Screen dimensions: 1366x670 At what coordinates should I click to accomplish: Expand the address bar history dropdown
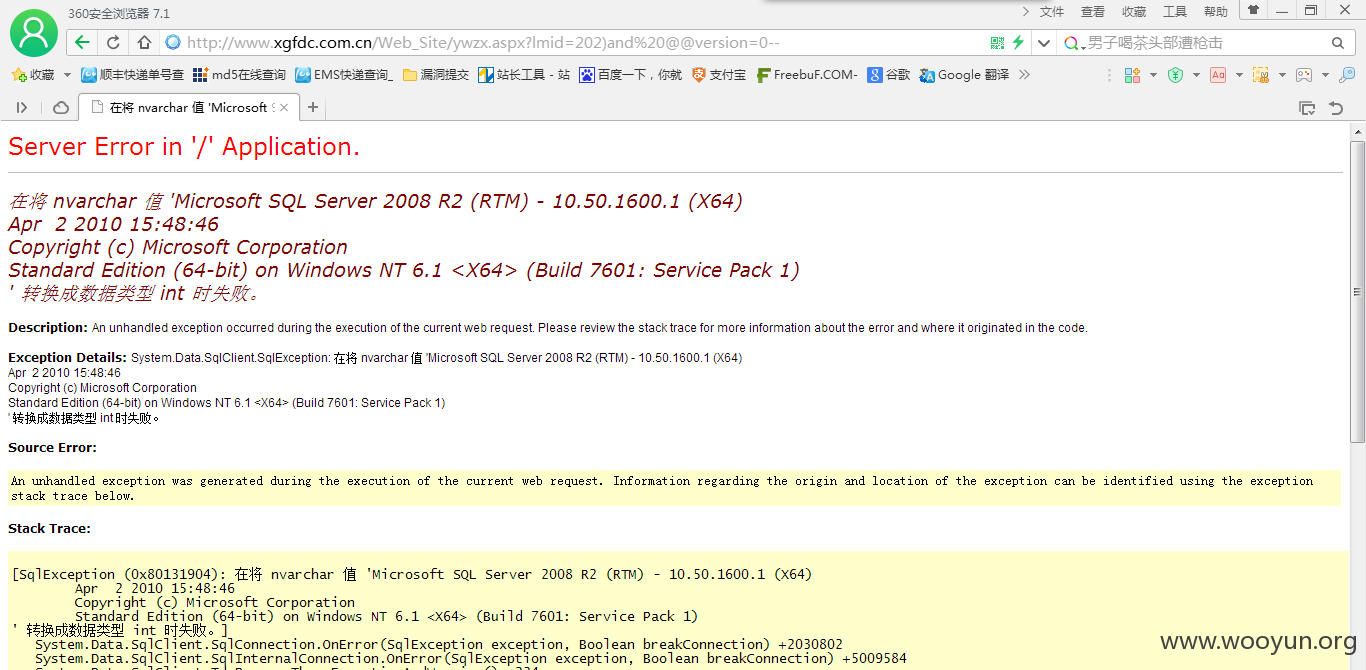(1044, 43)
